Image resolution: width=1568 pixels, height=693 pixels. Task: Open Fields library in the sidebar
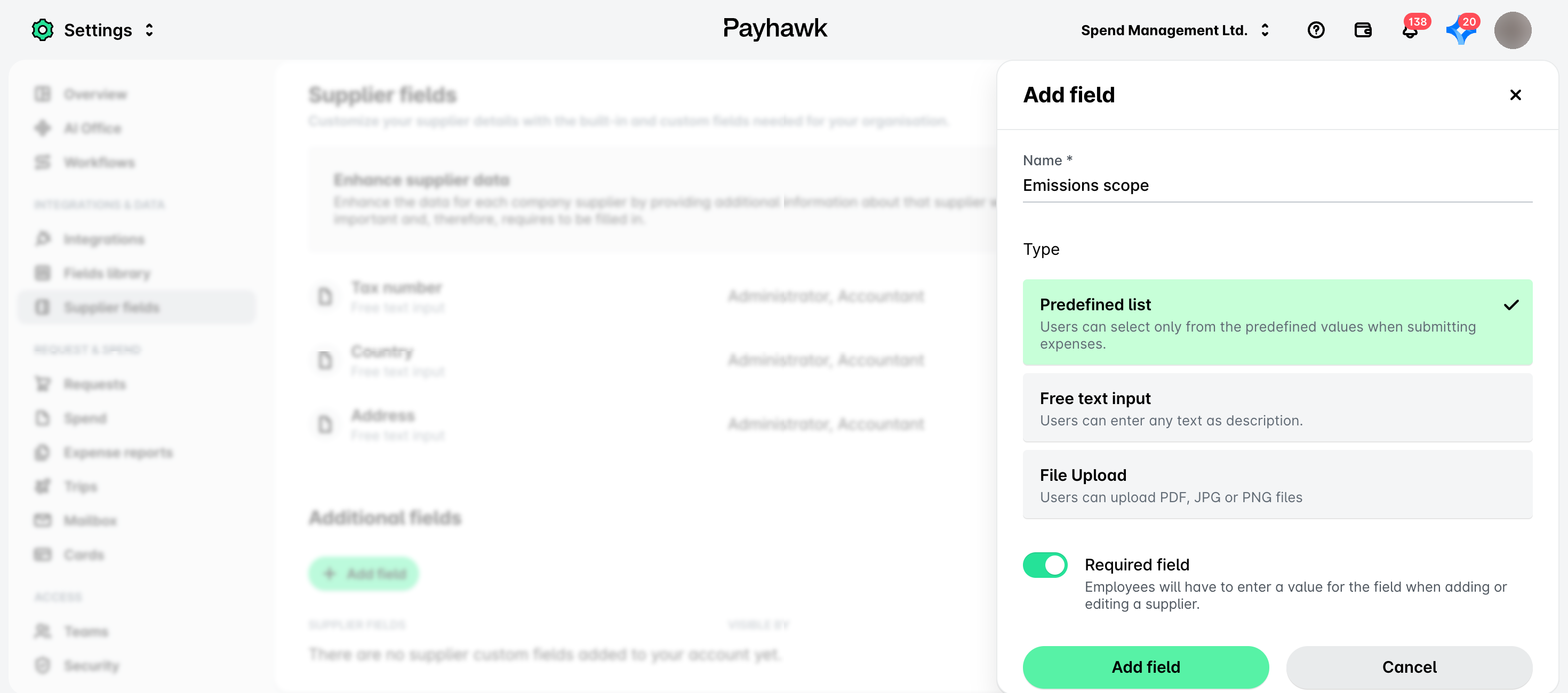point(107,273)
